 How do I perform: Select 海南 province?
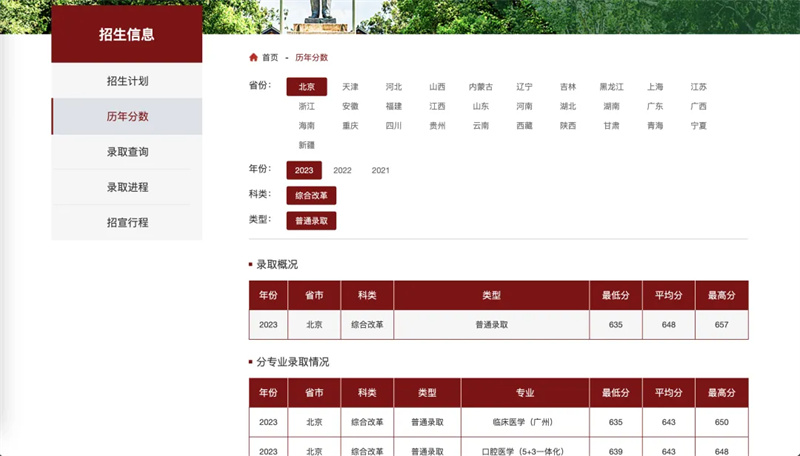[307, 125]
